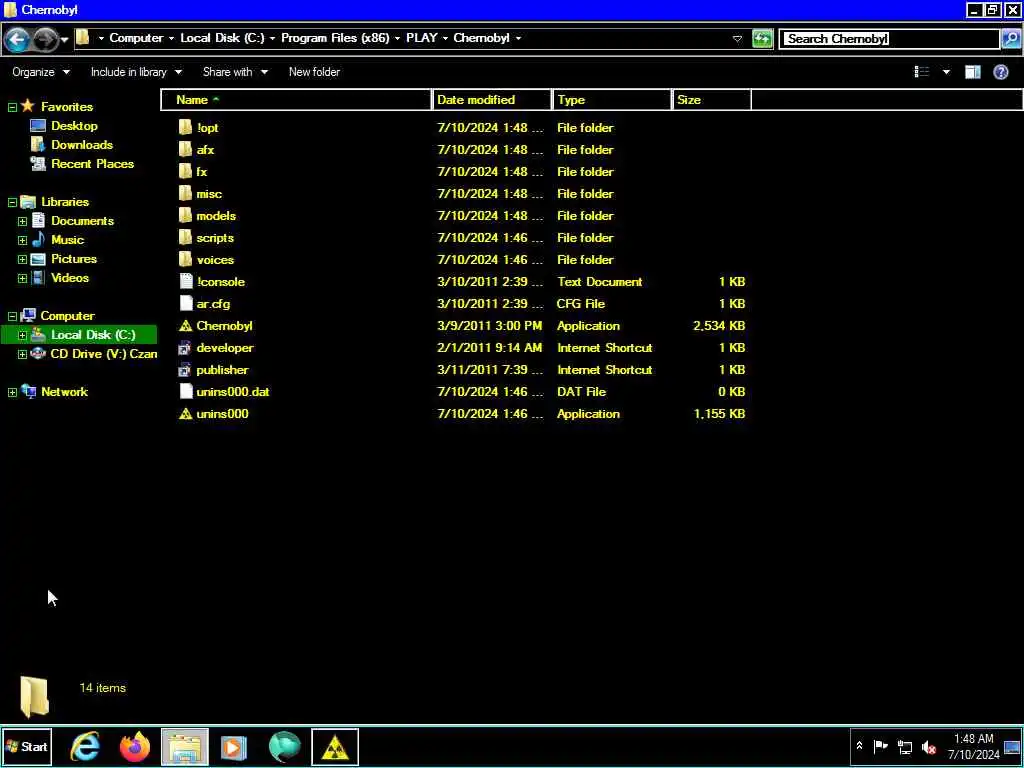Screen dimensions: 1024x768
Task: Expand the Local Disk (C:) node
Action: (22, 335)
